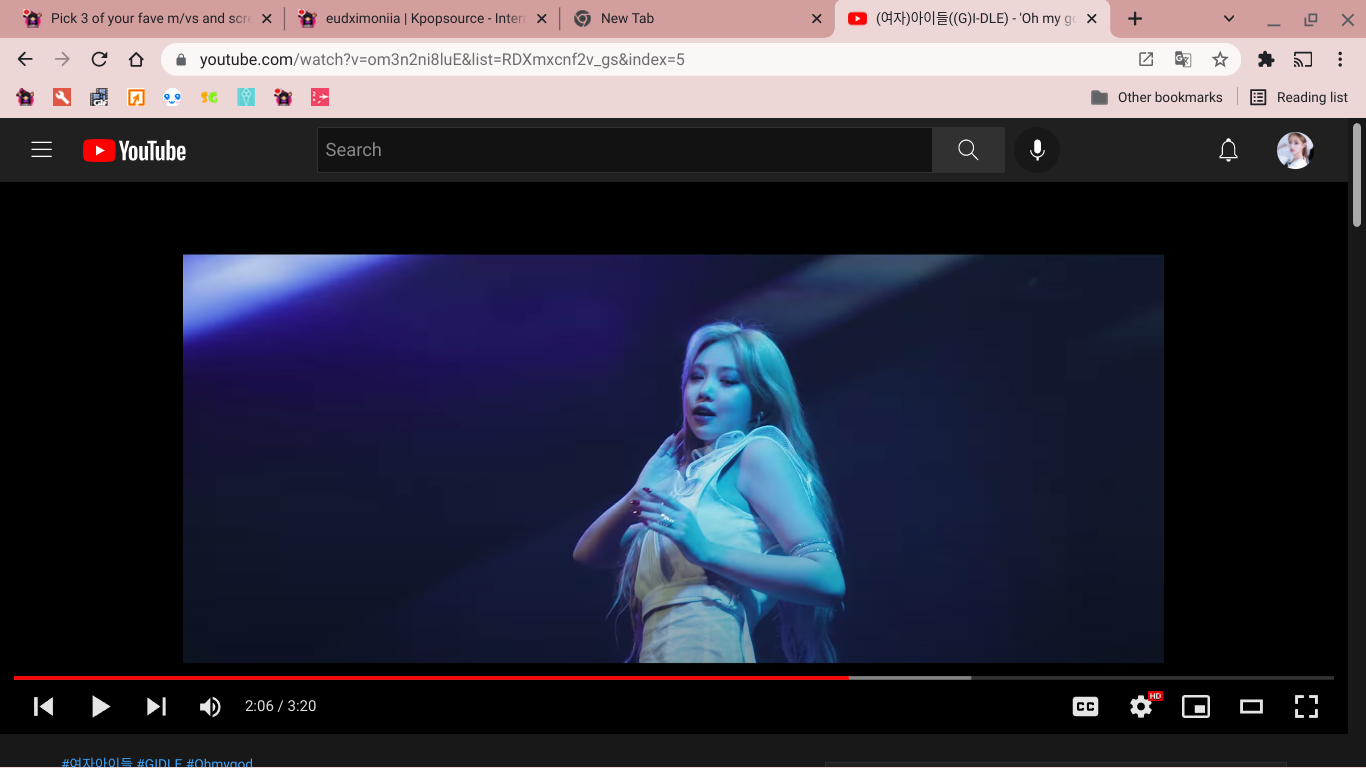Open the YouTube guide hamburger menu
The height and width of the screenshot is (768, 1366).
[41, 150]
